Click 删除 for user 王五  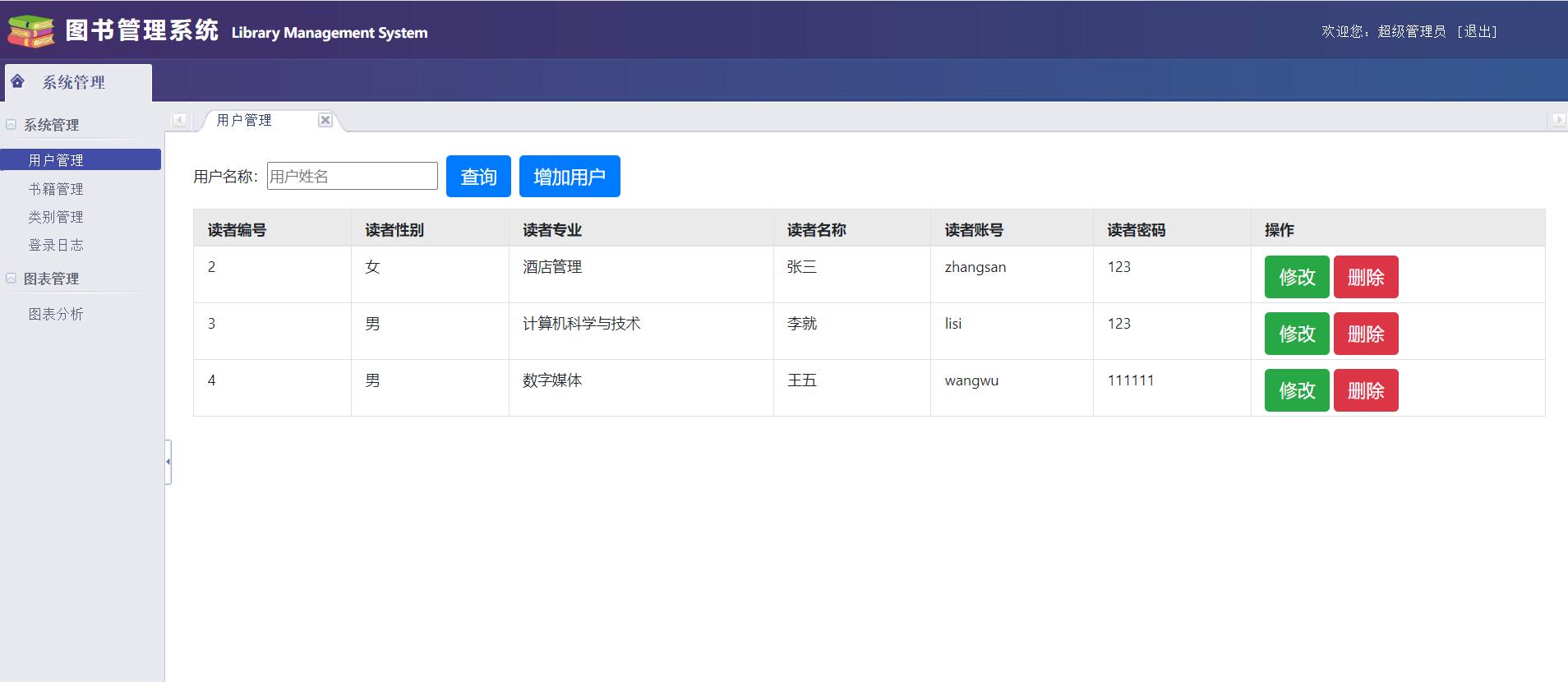[1366, 390]
